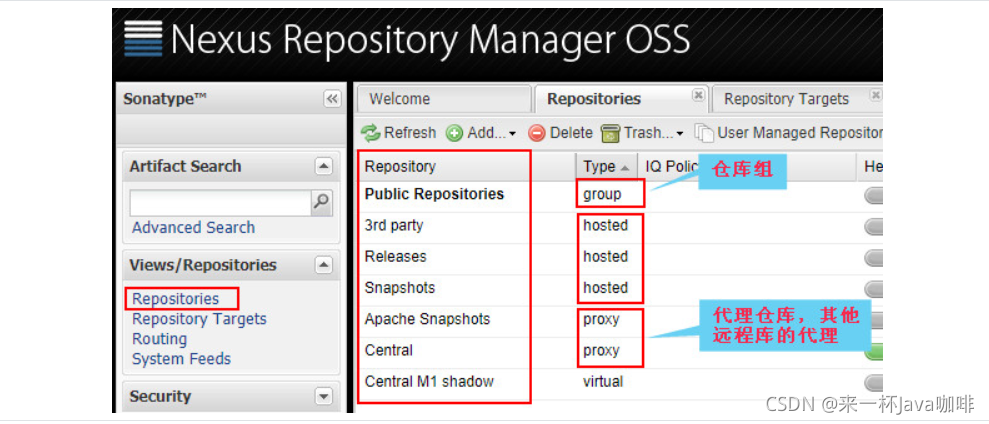Open the System Feeds sidebar link
Screen dimensions: 989x424
coord(182,359)
